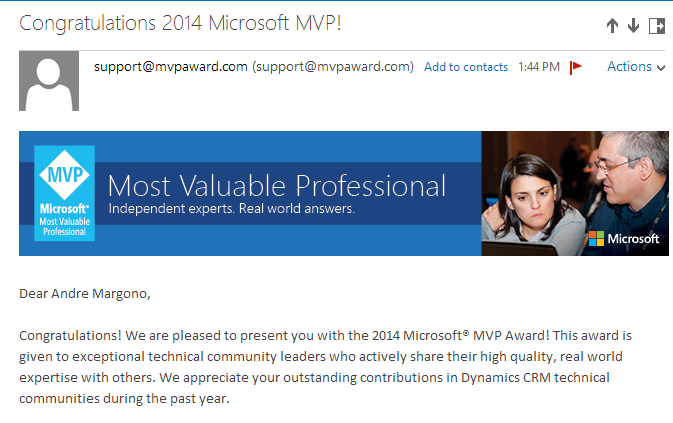The image size is (673, 423).
Task: Click the sender name support@mvpaward.com
Action: point(171,67)
